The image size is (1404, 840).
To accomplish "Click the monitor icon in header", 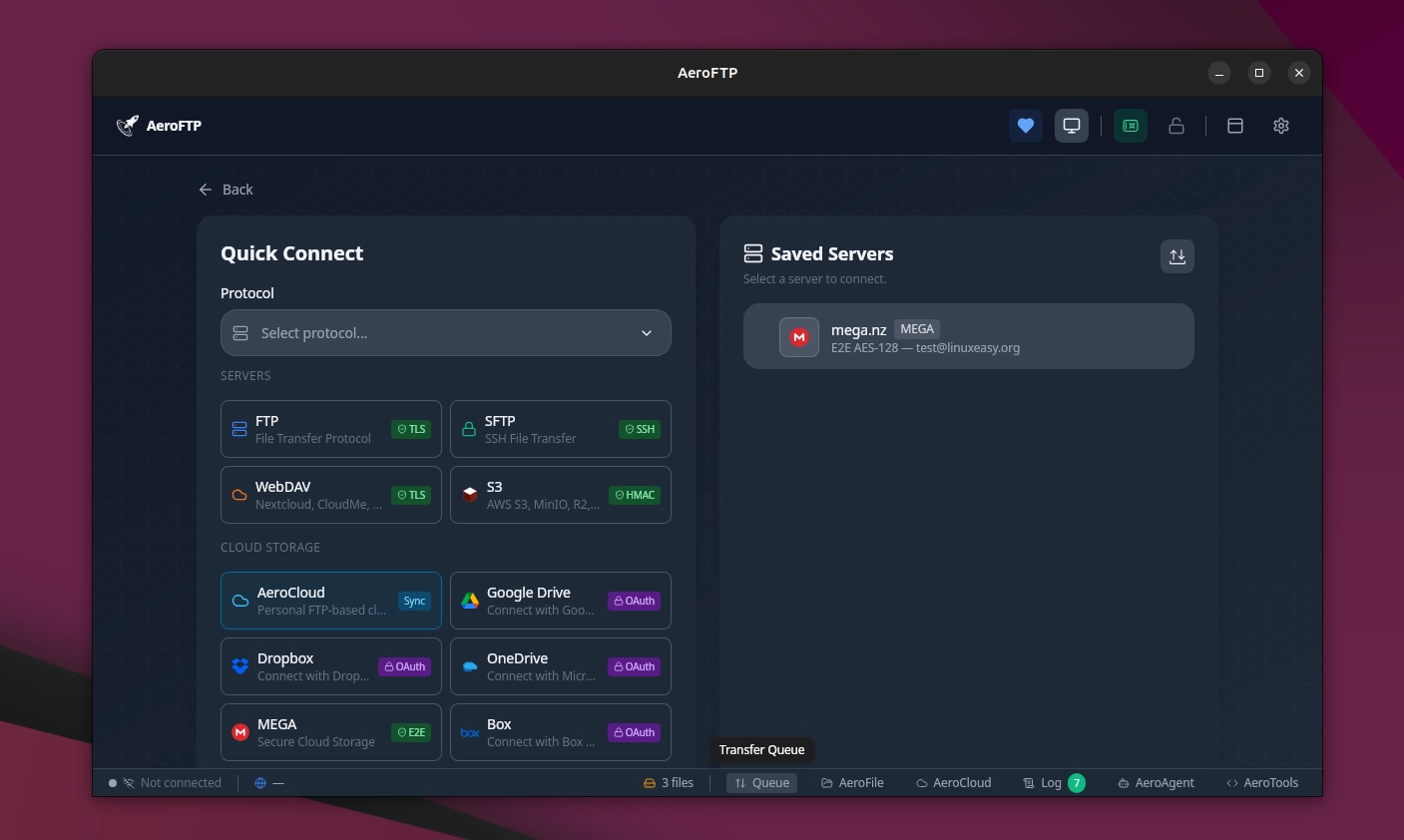I will (1071, 126).
